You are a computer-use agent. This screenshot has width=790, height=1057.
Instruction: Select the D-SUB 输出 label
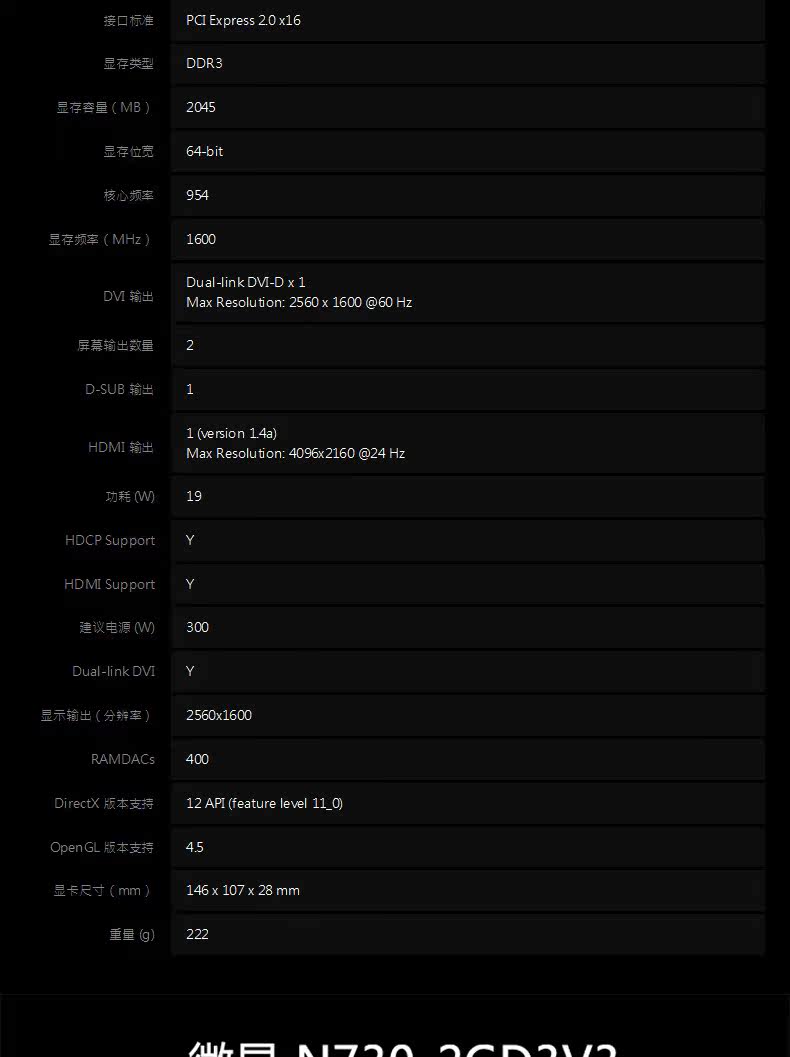[x=119, y=389]
